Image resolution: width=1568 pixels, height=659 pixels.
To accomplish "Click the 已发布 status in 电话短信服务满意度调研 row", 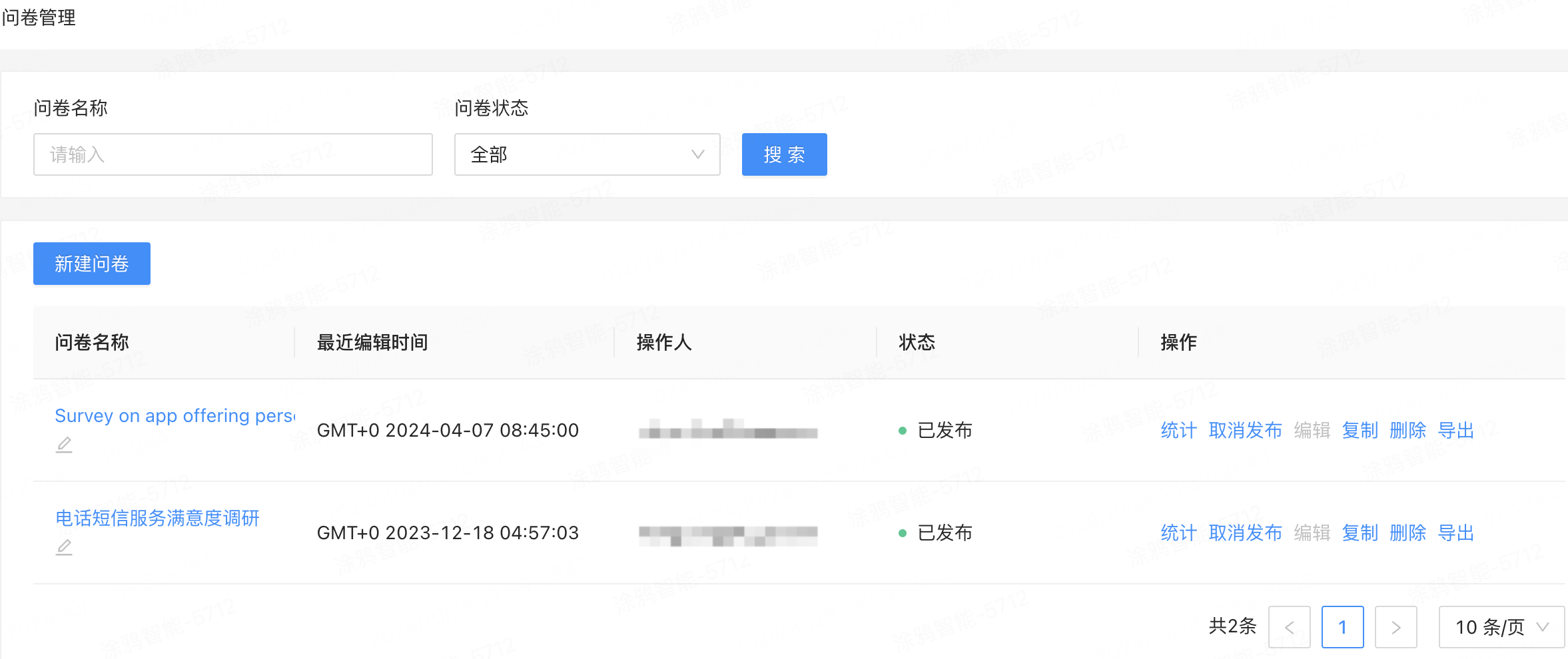I will [935, 533].
